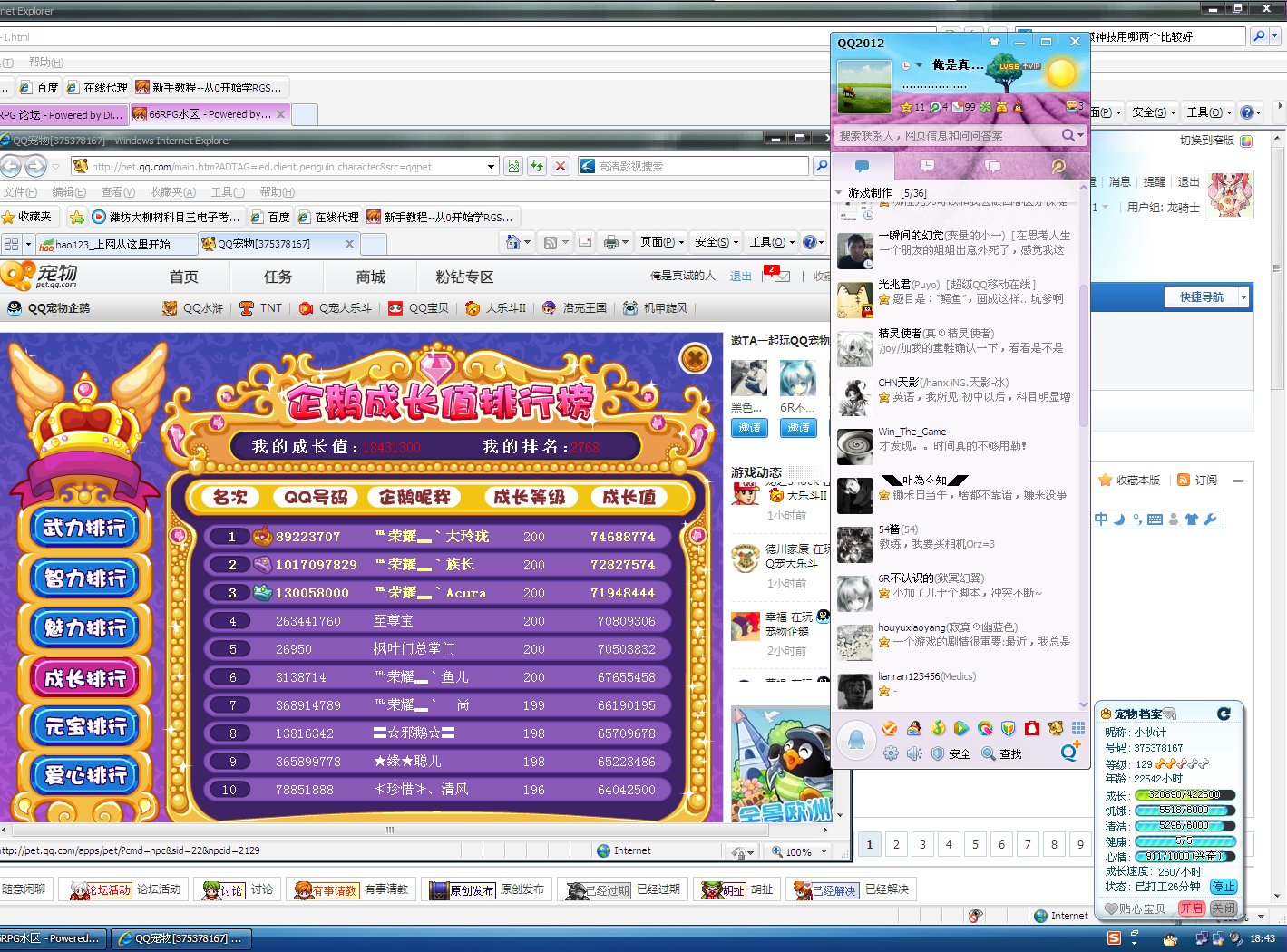Open the Tencent Weibo tab in QQ
The height and width of the screenshot is (952, 1287).
[x=1058, y=166]
